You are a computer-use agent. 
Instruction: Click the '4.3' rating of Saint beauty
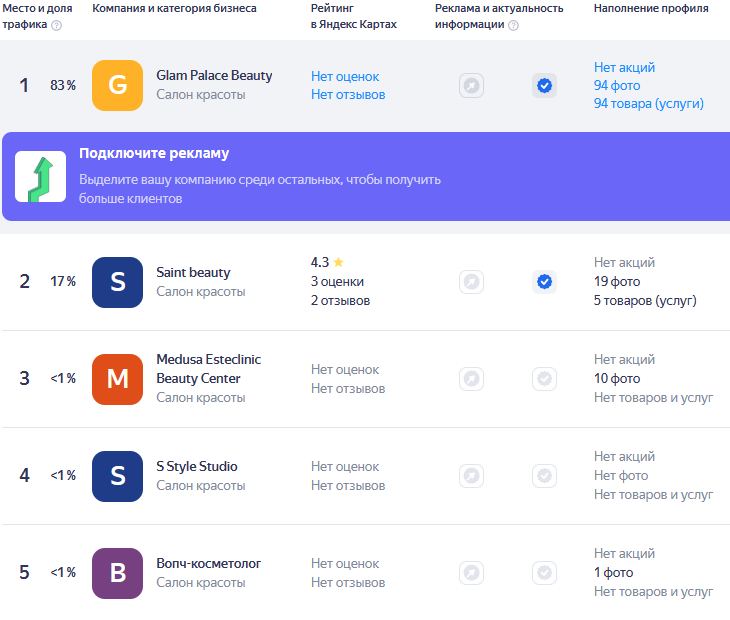click(320, 262)
